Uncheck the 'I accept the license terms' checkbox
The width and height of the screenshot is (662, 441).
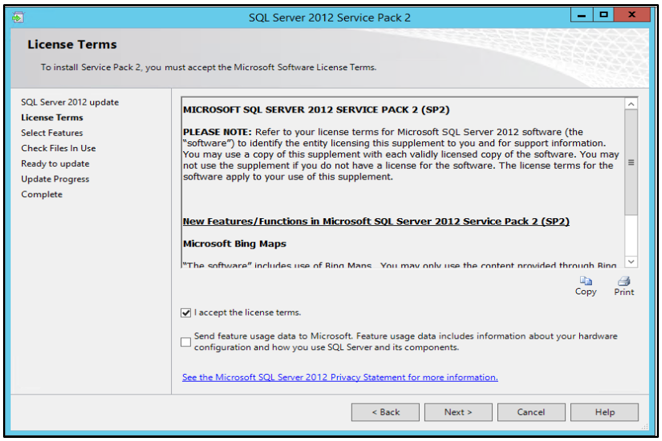pyautogui.click(x=186, y=313)
